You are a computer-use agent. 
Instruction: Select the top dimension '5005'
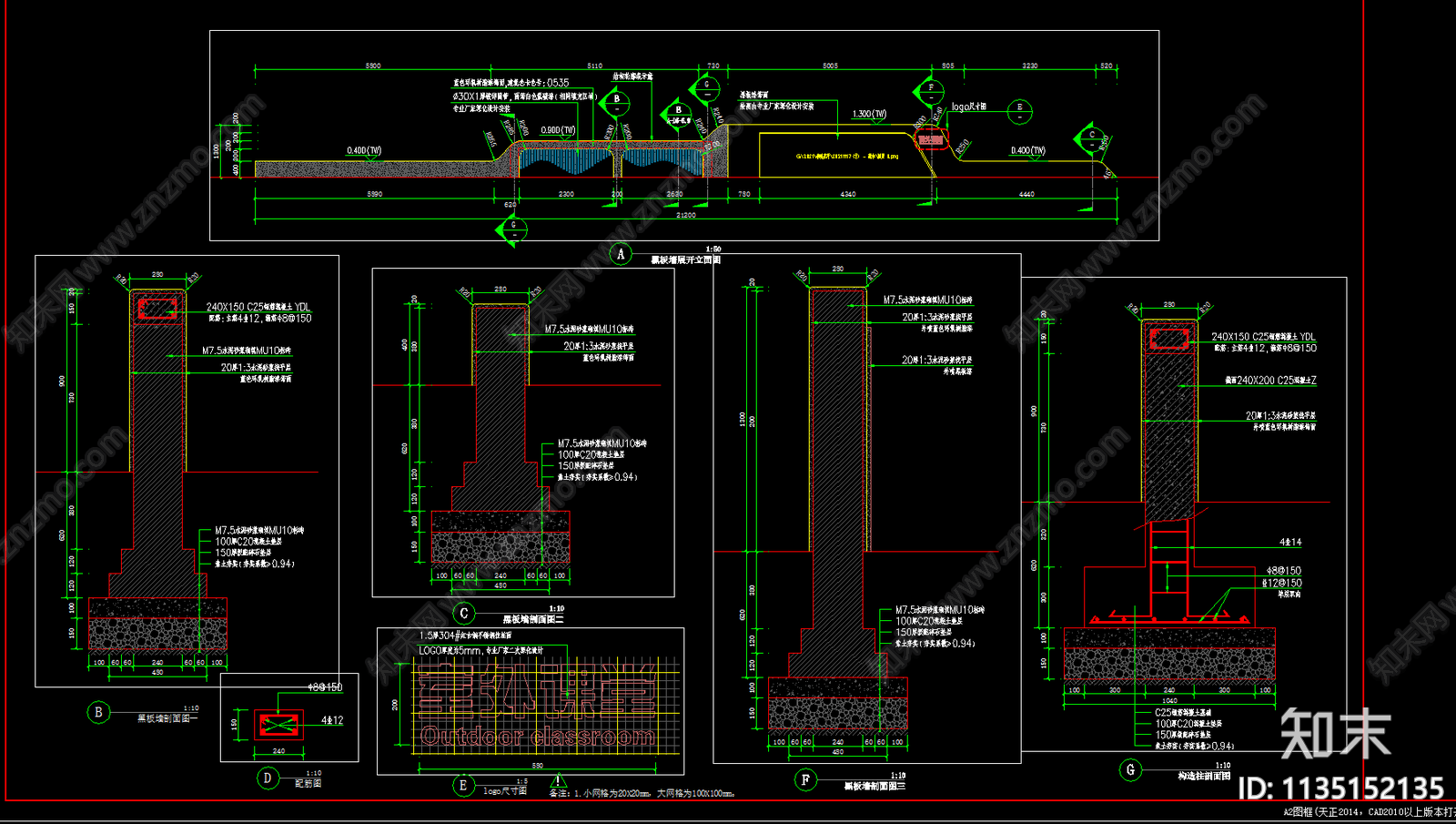830,66
